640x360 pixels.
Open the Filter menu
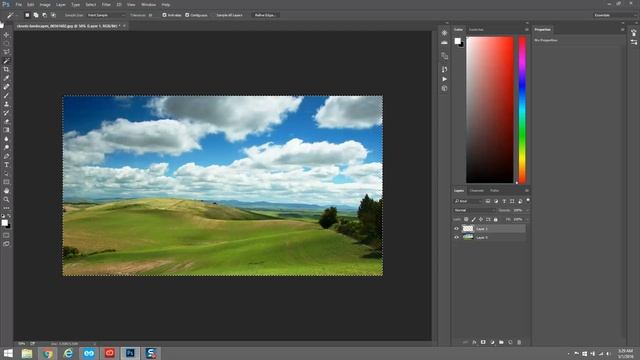click(106, 4)
